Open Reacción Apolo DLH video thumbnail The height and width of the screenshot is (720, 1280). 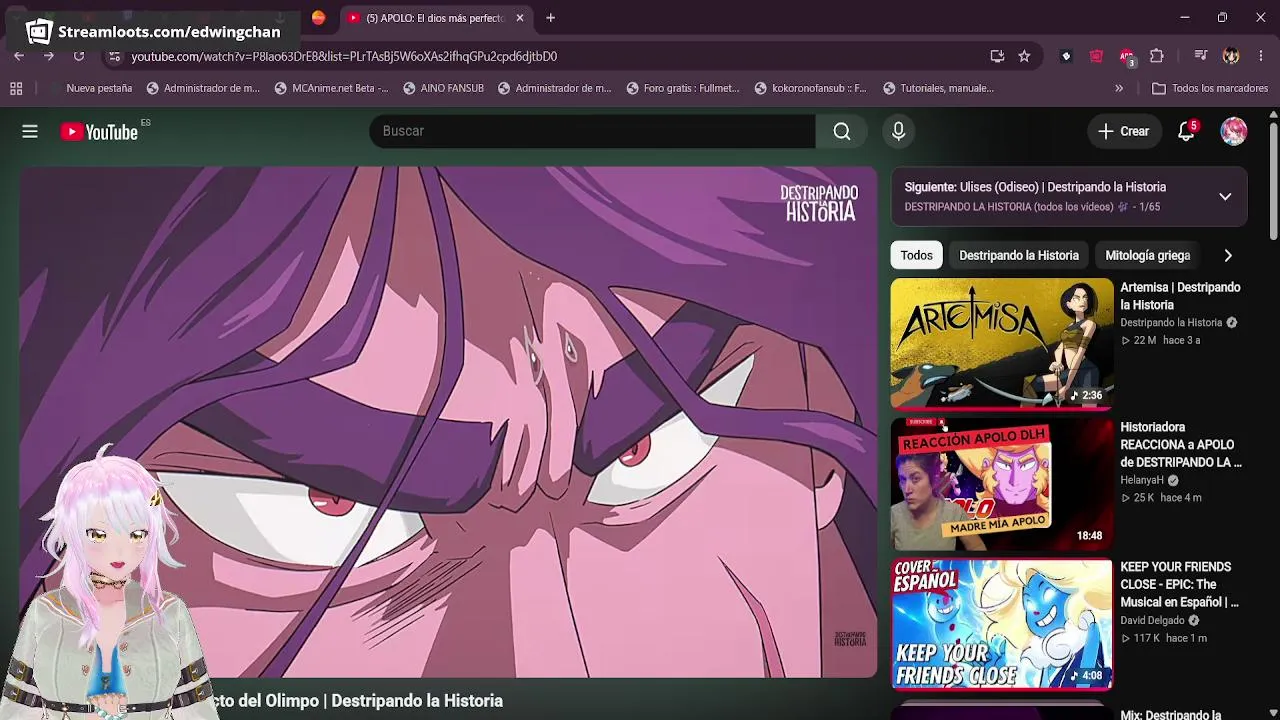click(1001, 484)
